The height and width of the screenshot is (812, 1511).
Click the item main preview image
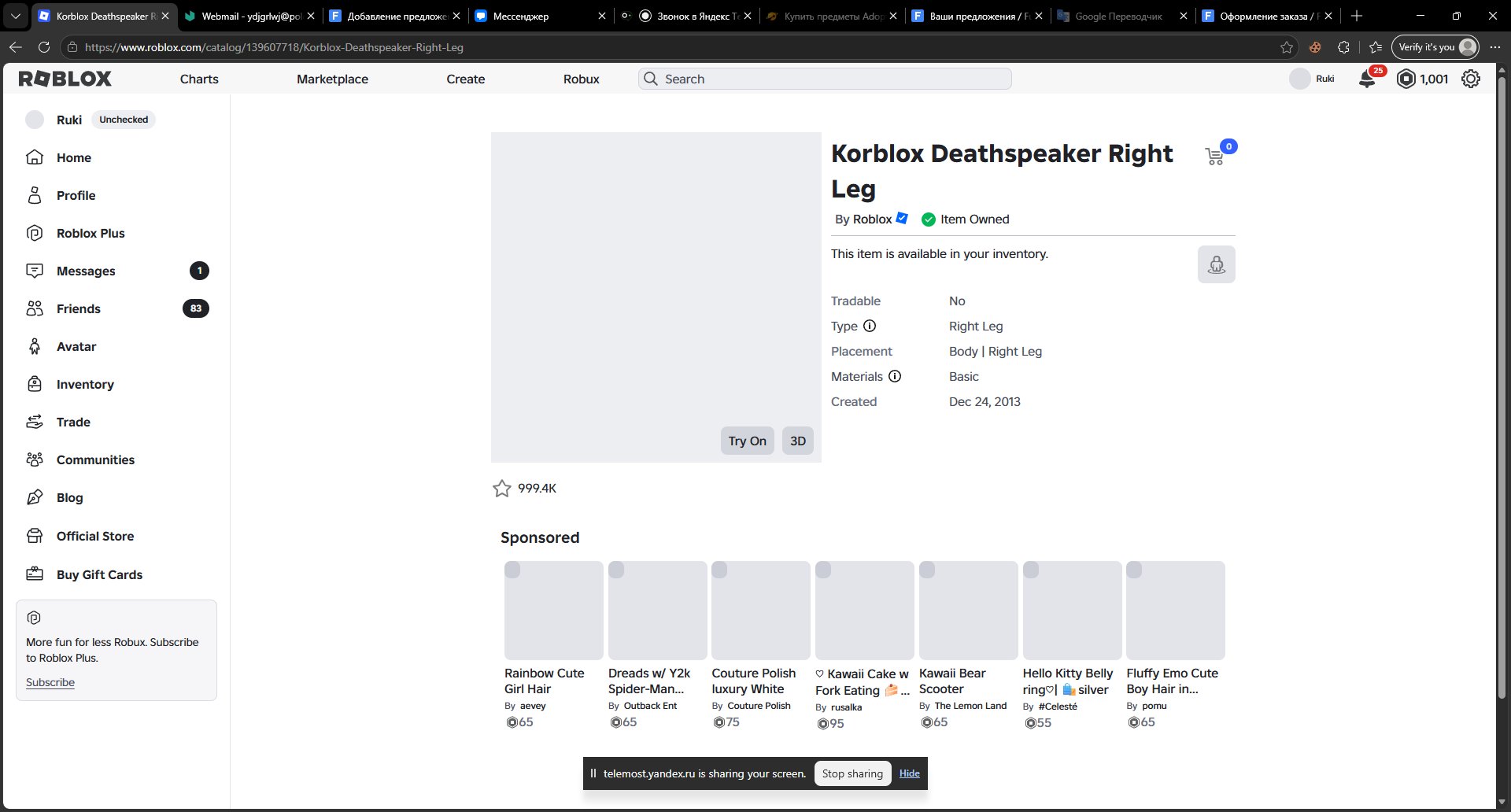[x=656, y=297]
